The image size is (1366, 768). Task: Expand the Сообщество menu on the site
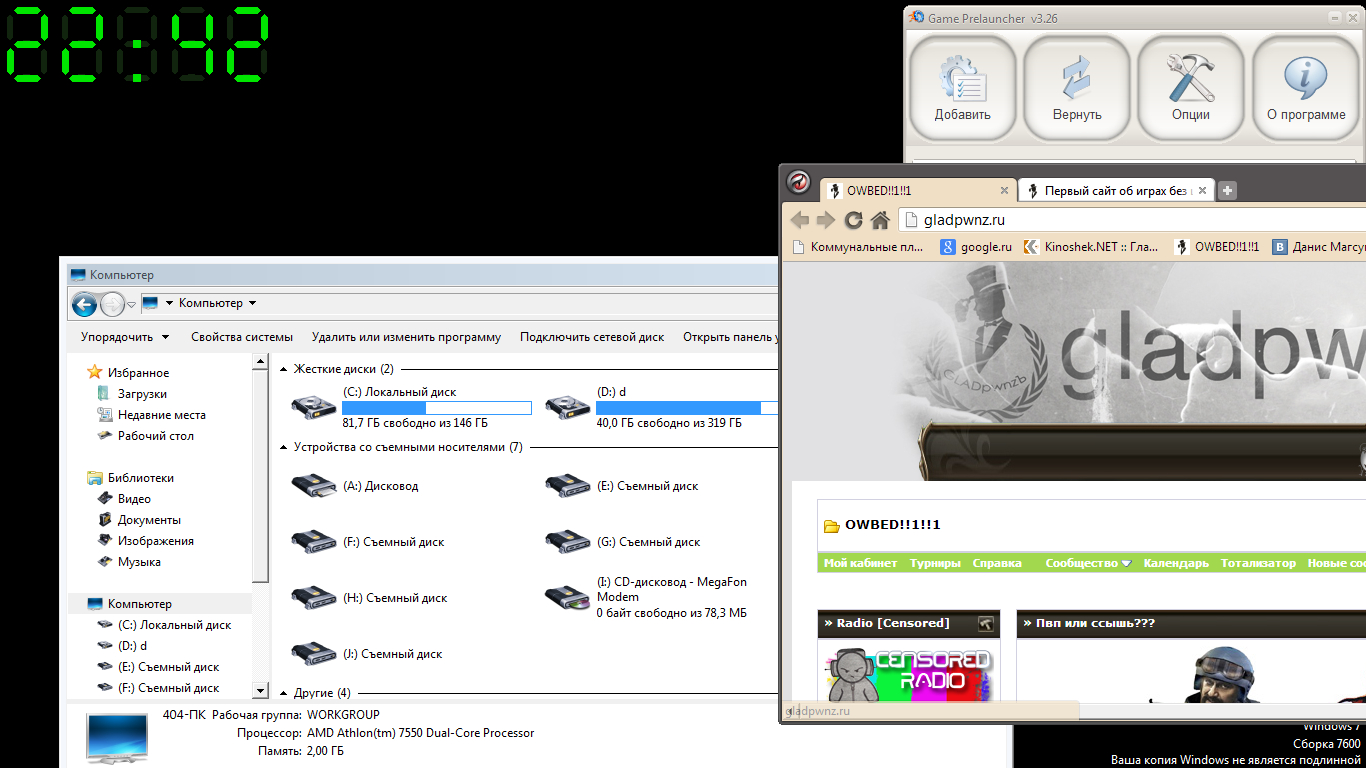click(x=1088, y=563)
